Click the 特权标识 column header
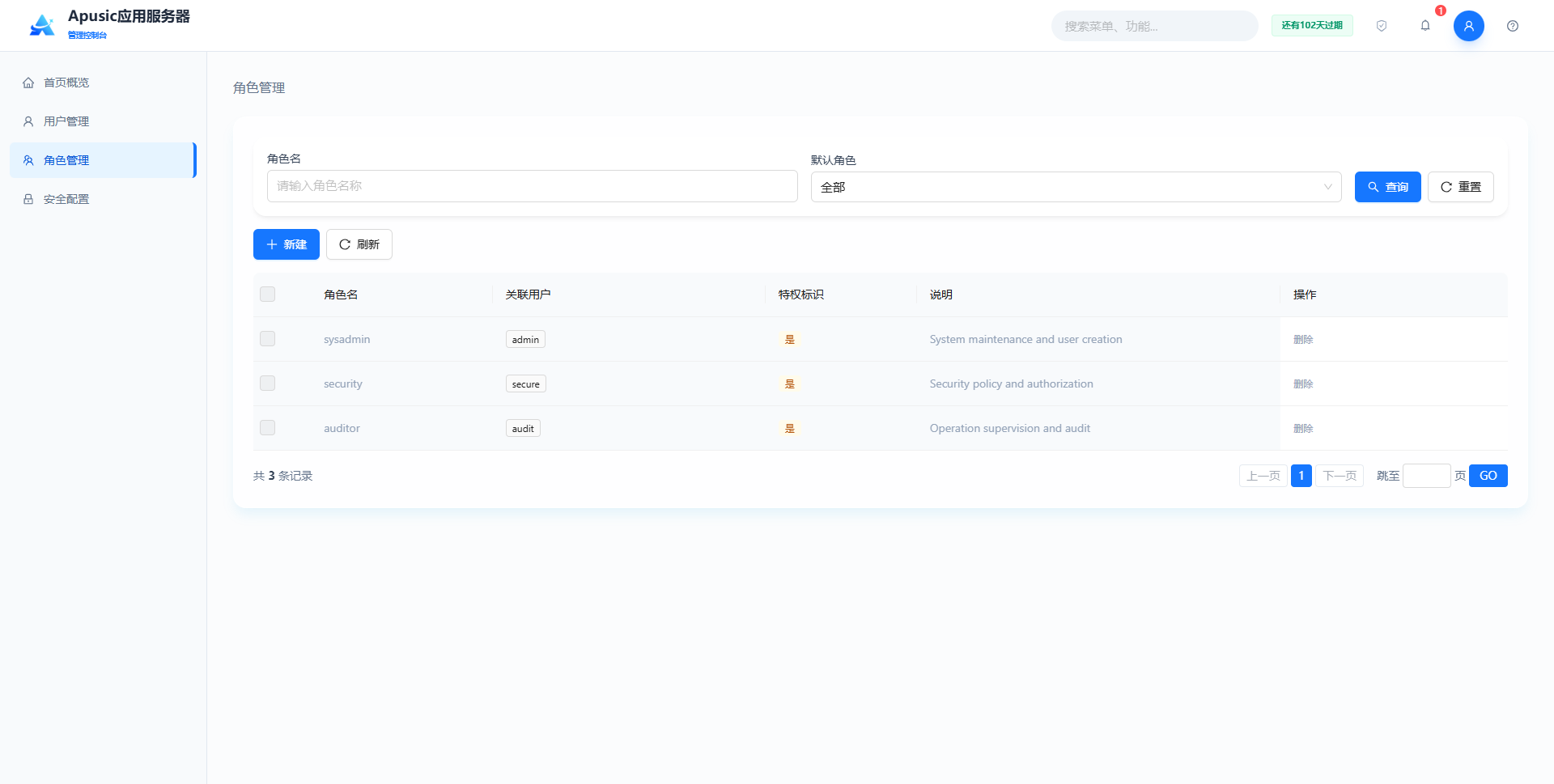 click(801, 295)
